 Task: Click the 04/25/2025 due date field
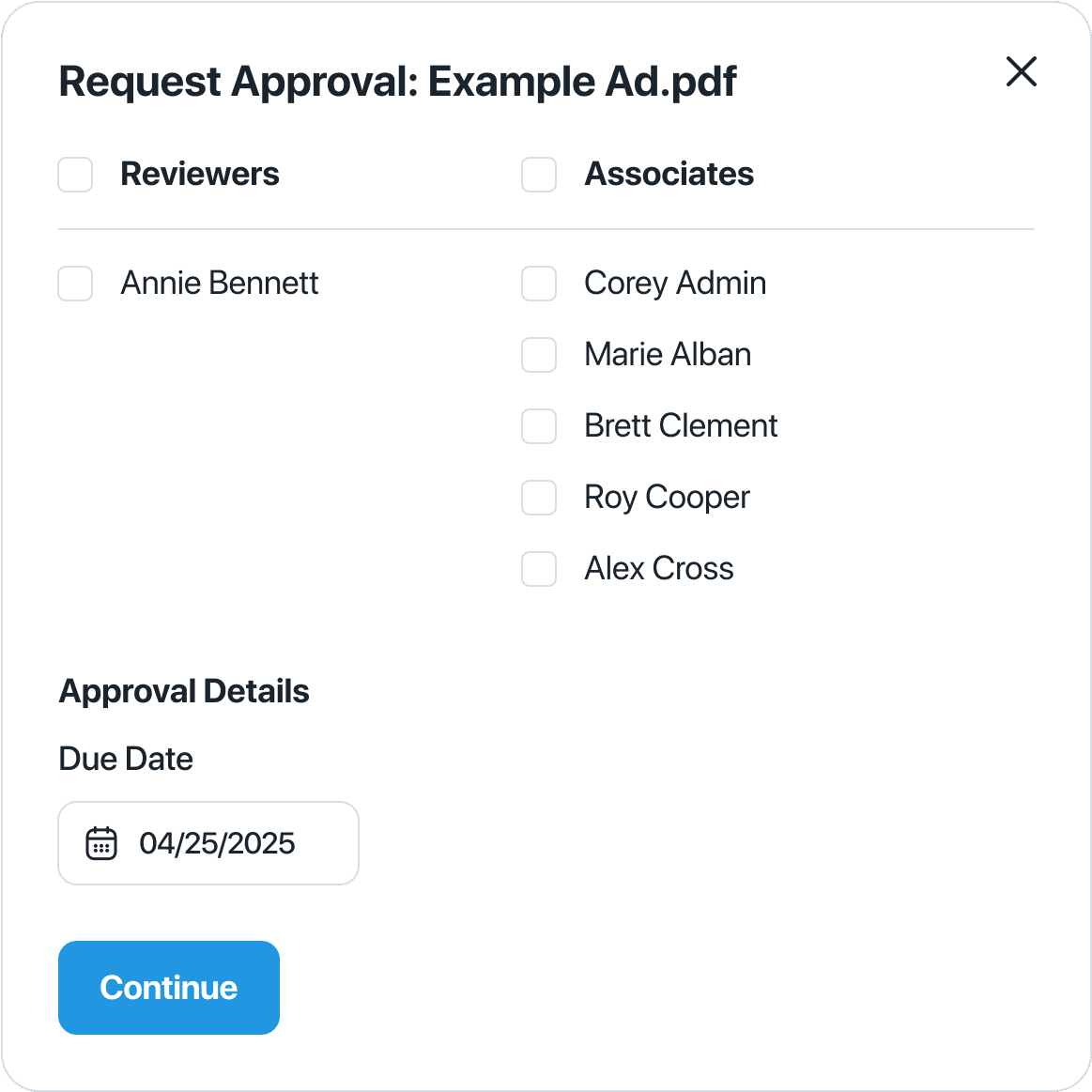point(208,843)
